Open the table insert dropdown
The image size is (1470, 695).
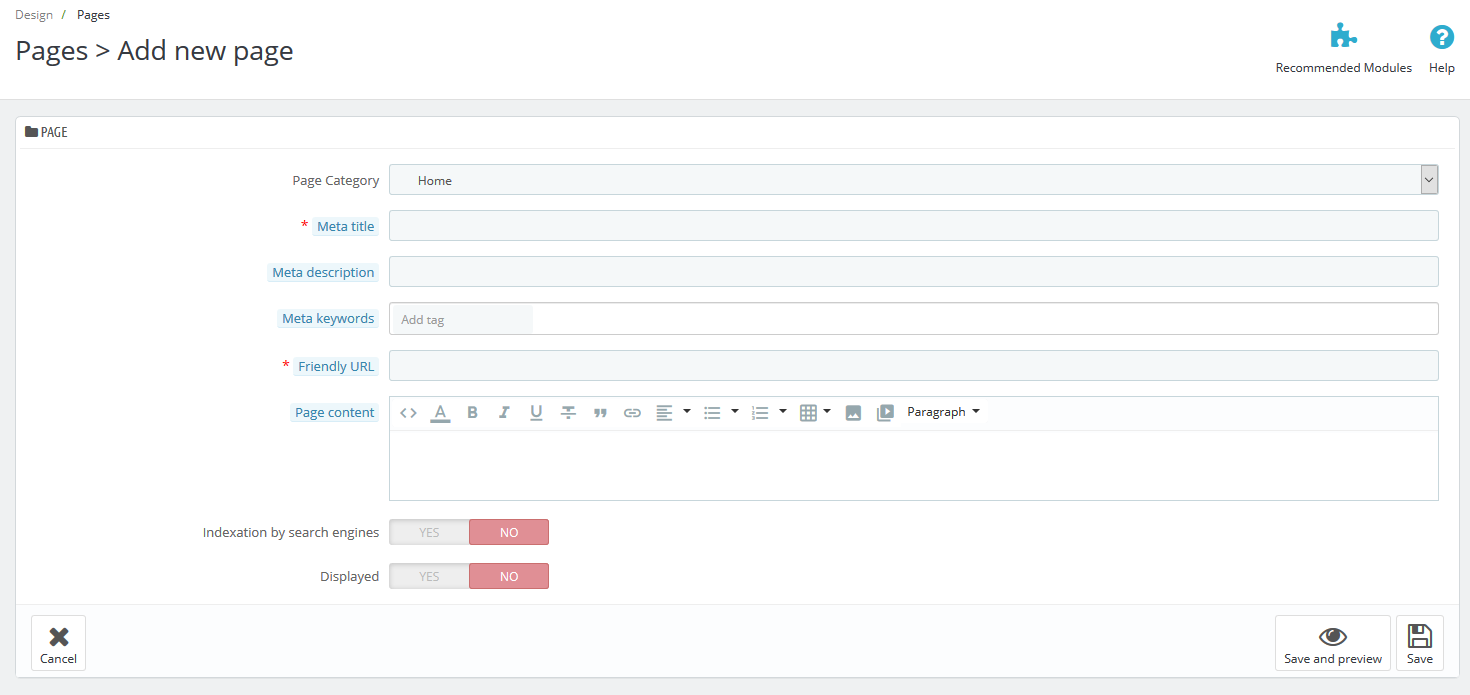point(815,413)
